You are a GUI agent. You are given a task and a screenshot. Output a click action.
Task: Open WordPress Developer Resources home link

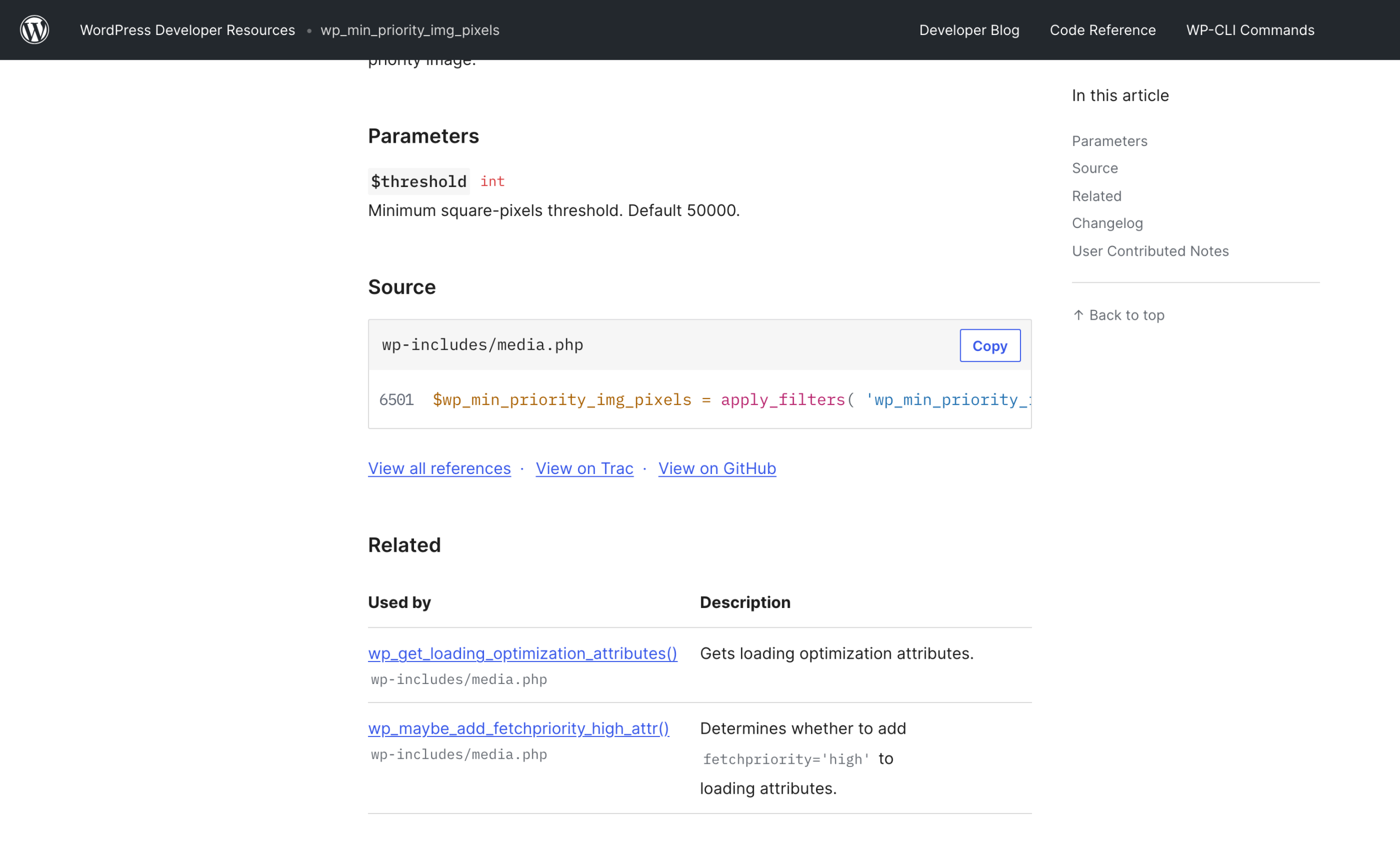pos(187,30)
